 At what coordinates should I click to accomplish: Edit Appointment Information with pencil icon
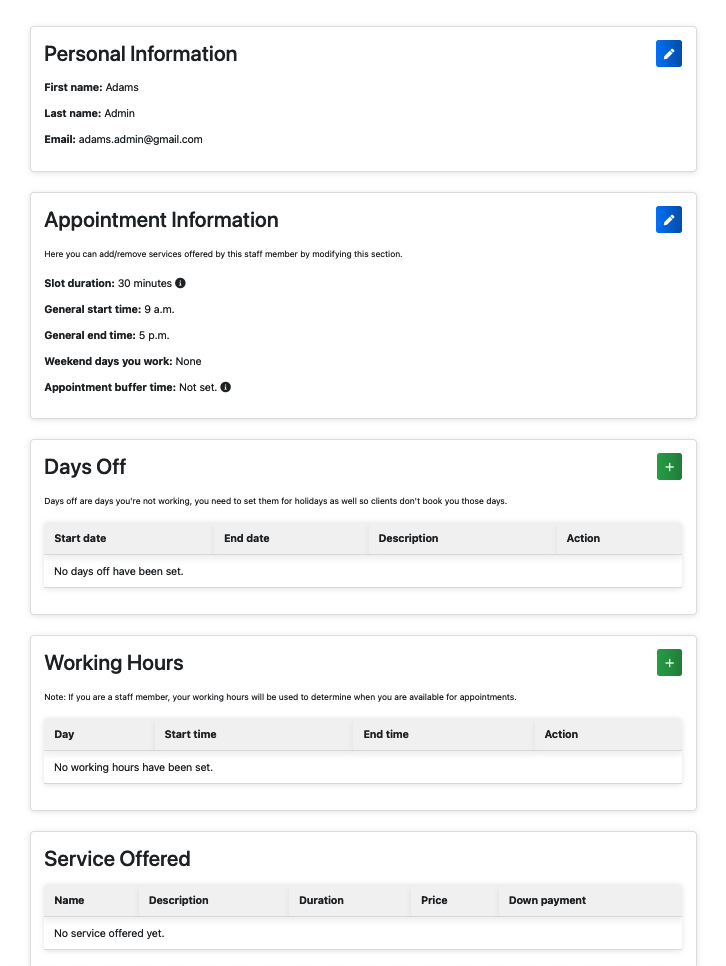point(669,220)
